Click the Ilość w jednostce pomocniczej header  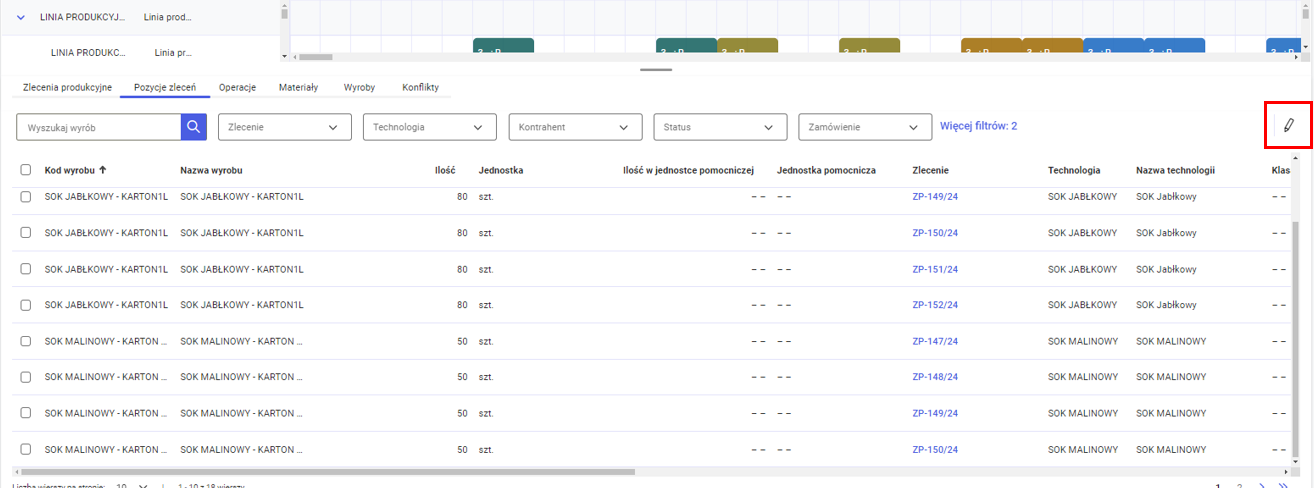[688, 170]
